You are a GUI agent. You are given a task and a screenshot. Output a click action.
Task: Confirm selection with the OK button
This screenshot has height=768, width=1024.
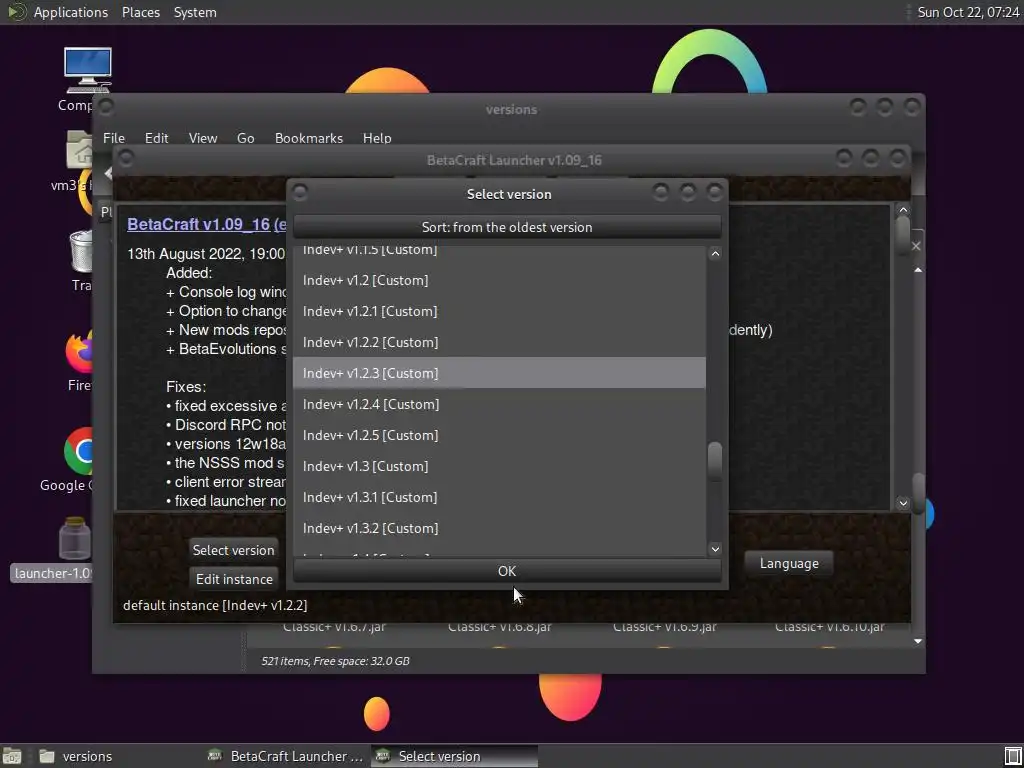tap(507, 571)
